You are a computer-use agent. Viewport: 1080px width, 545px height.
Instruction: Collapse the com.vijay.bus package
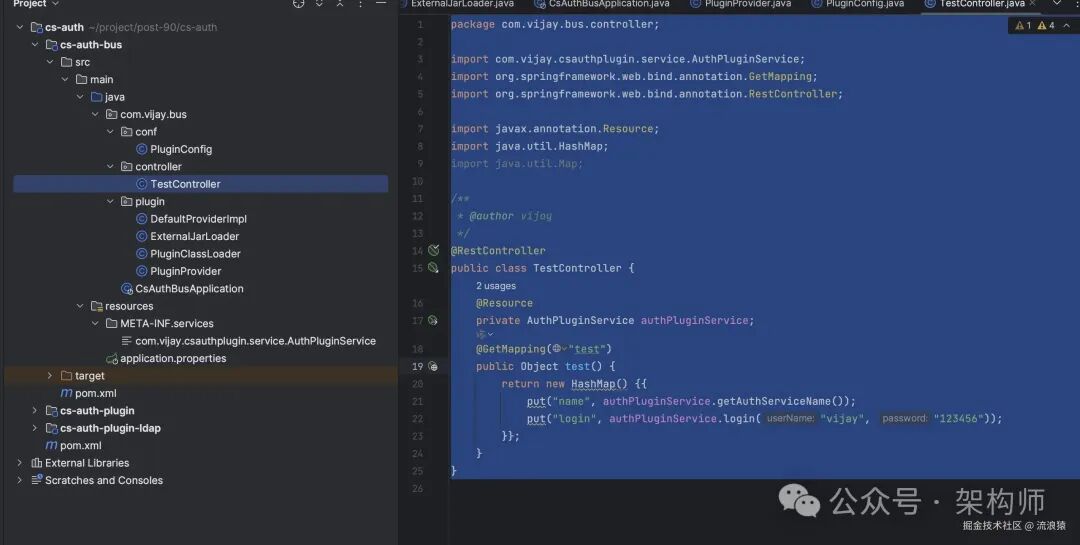95,114
